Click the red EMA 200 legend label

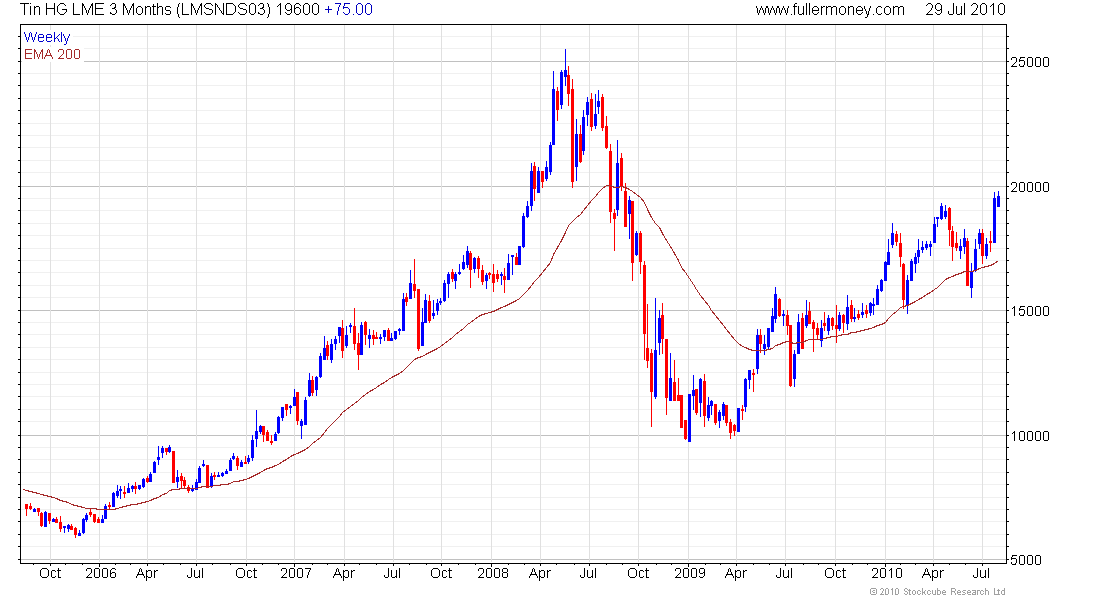pos(52,54)
